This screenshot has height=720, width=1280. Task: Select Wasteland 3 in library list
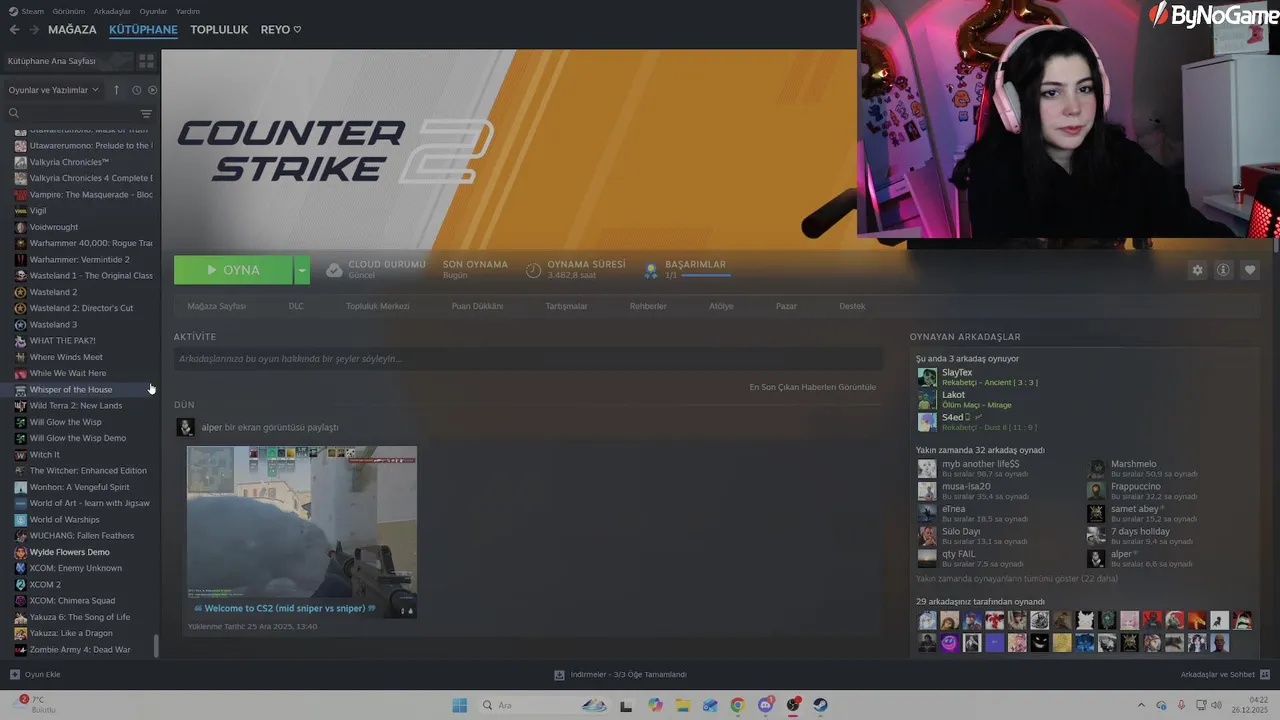click(80, 324)
